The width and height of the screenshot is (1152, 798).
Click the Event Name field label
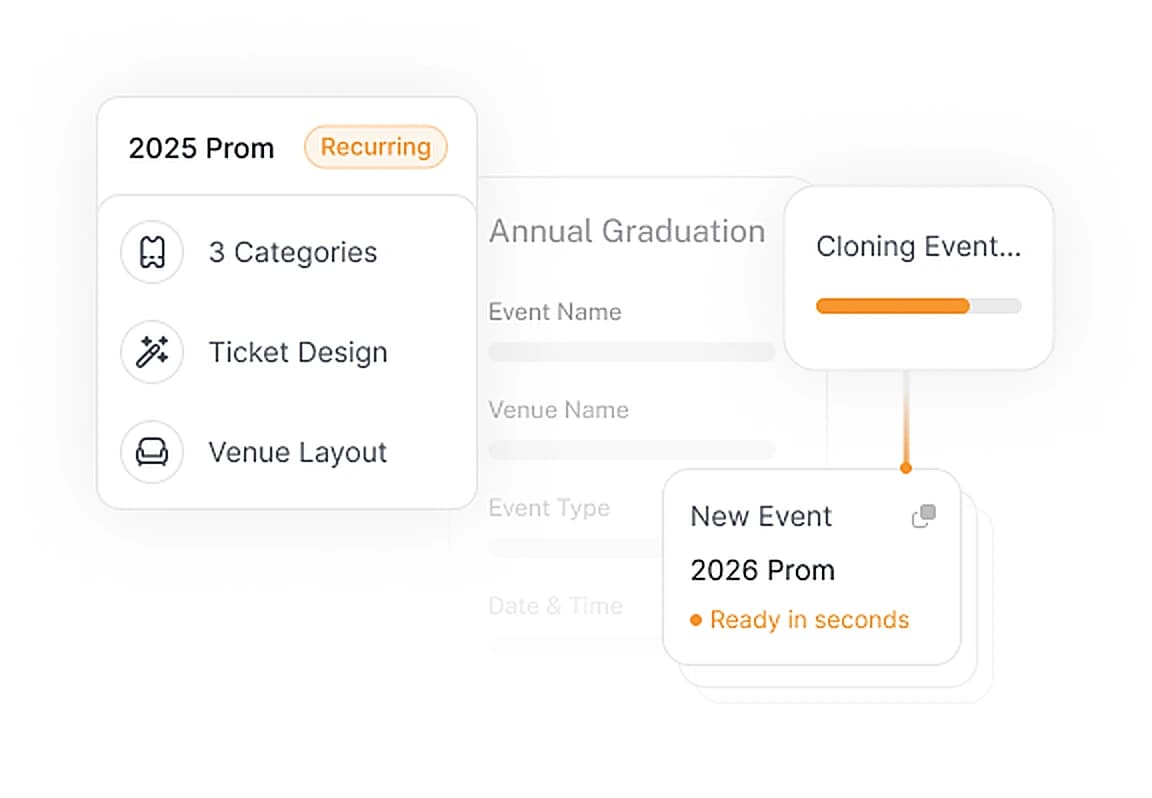pos(555,312)
